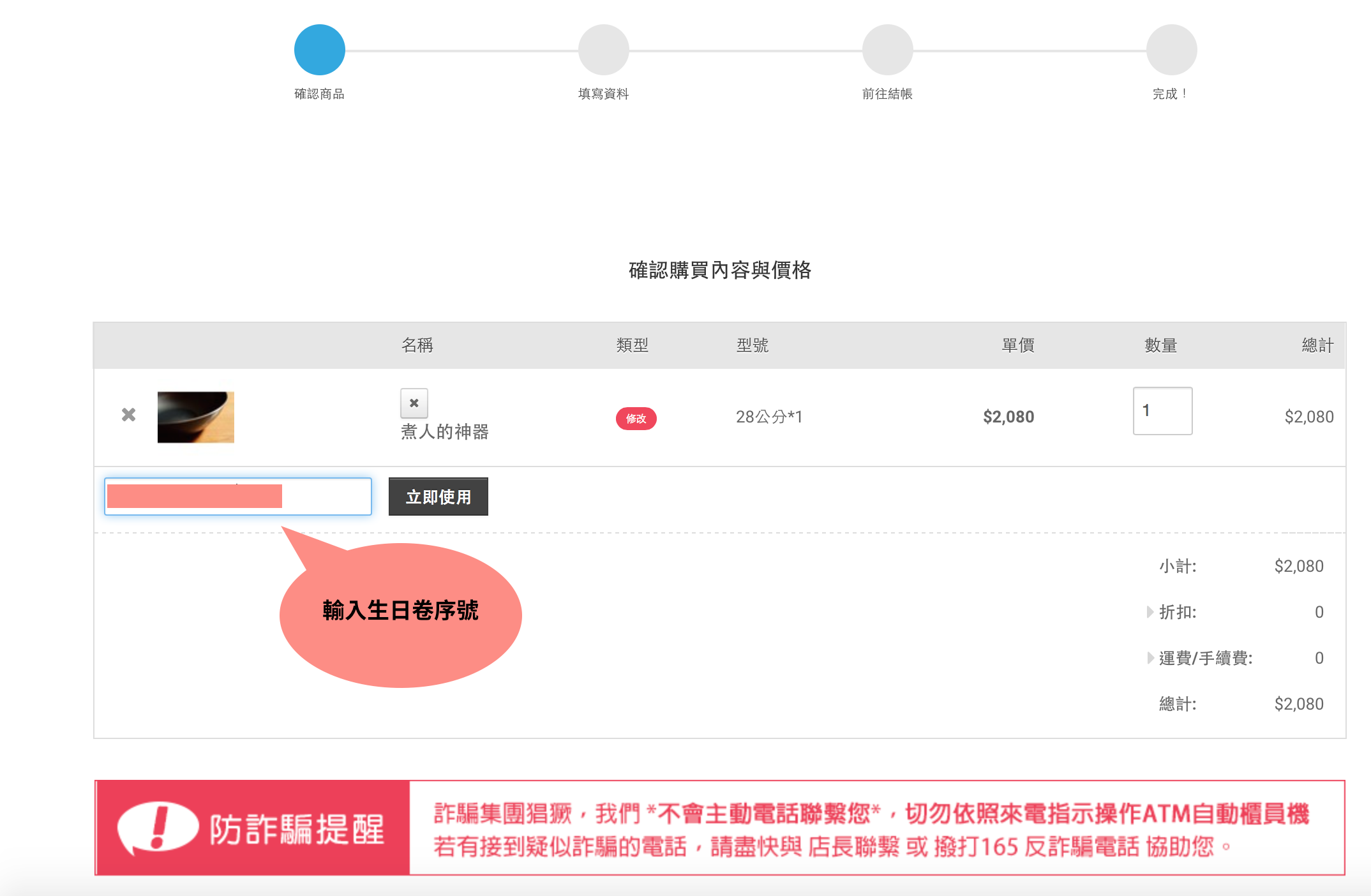The image size is (1371, 896).
Task: Click the blue 確認商品 step circle
Action: point(319,50)
